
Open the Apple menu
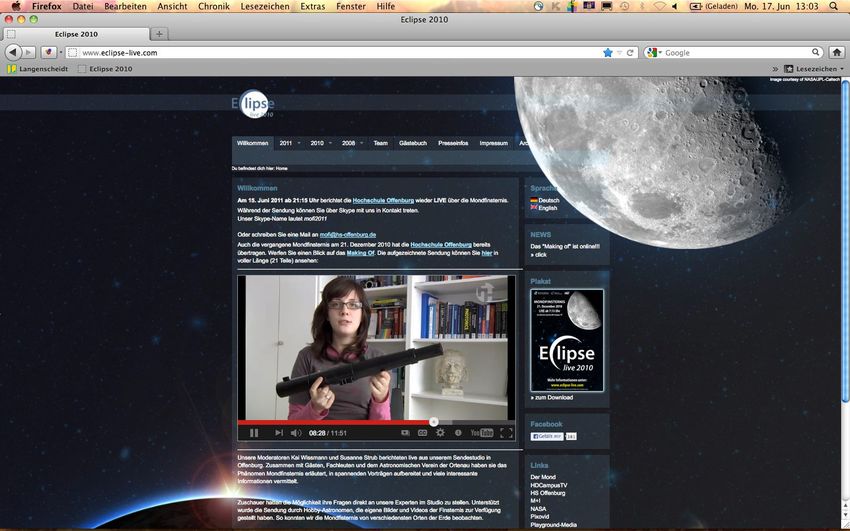pos(16,6)
